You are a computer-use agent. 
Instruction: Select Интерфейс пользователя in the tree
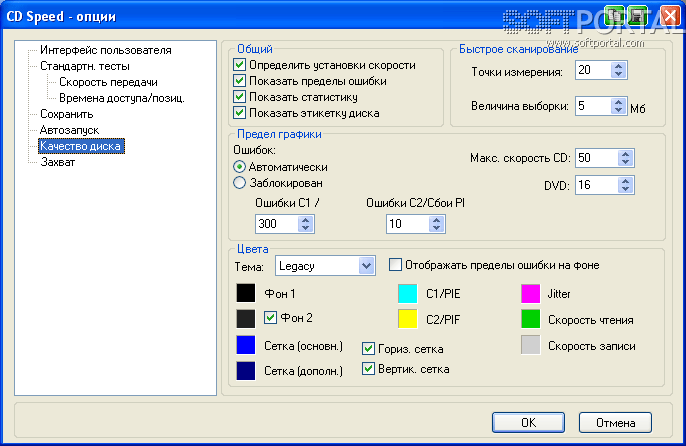pos(105,50)
